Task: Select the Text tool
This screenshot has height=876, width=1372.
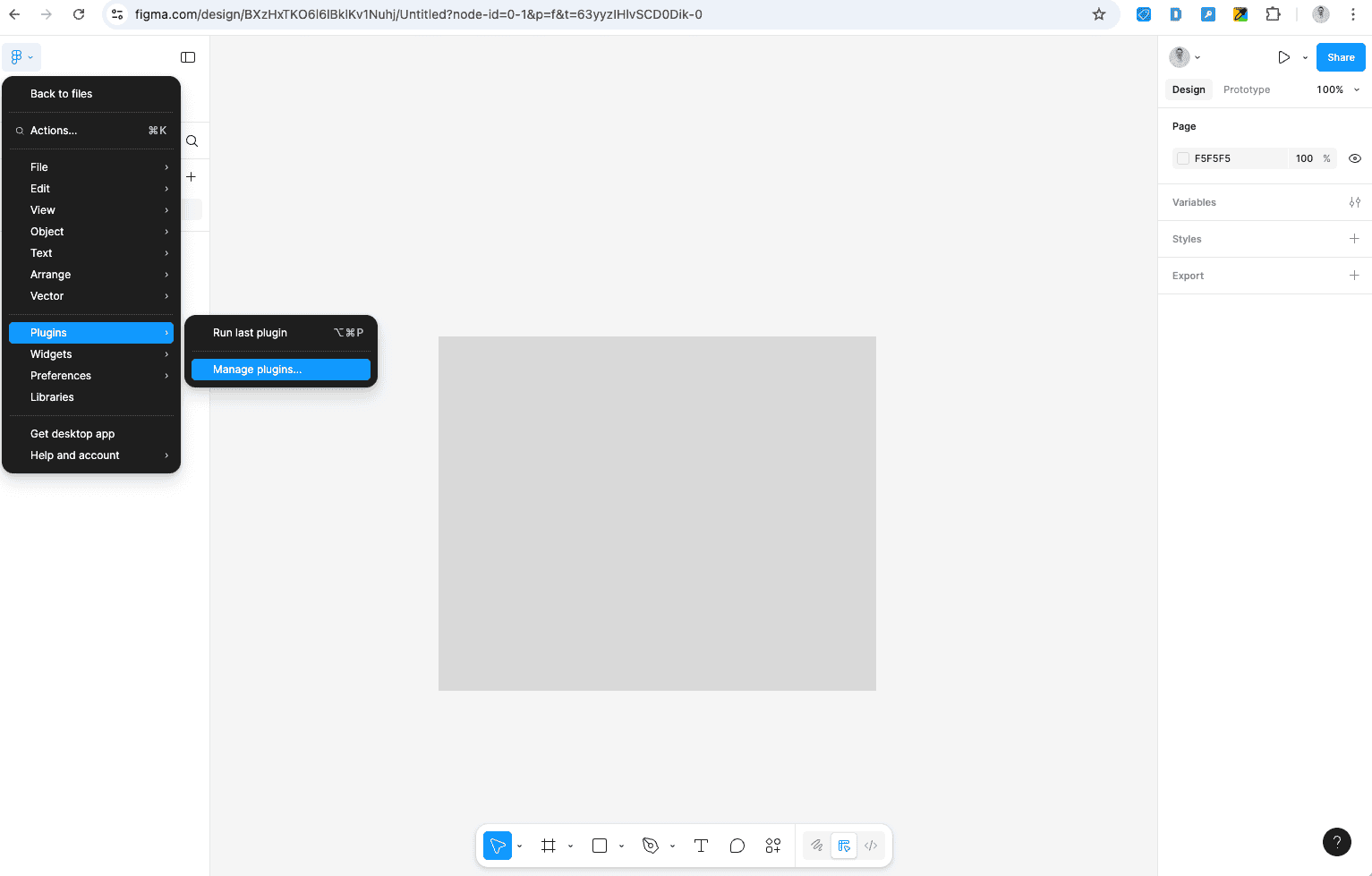Action: point(701,845)
